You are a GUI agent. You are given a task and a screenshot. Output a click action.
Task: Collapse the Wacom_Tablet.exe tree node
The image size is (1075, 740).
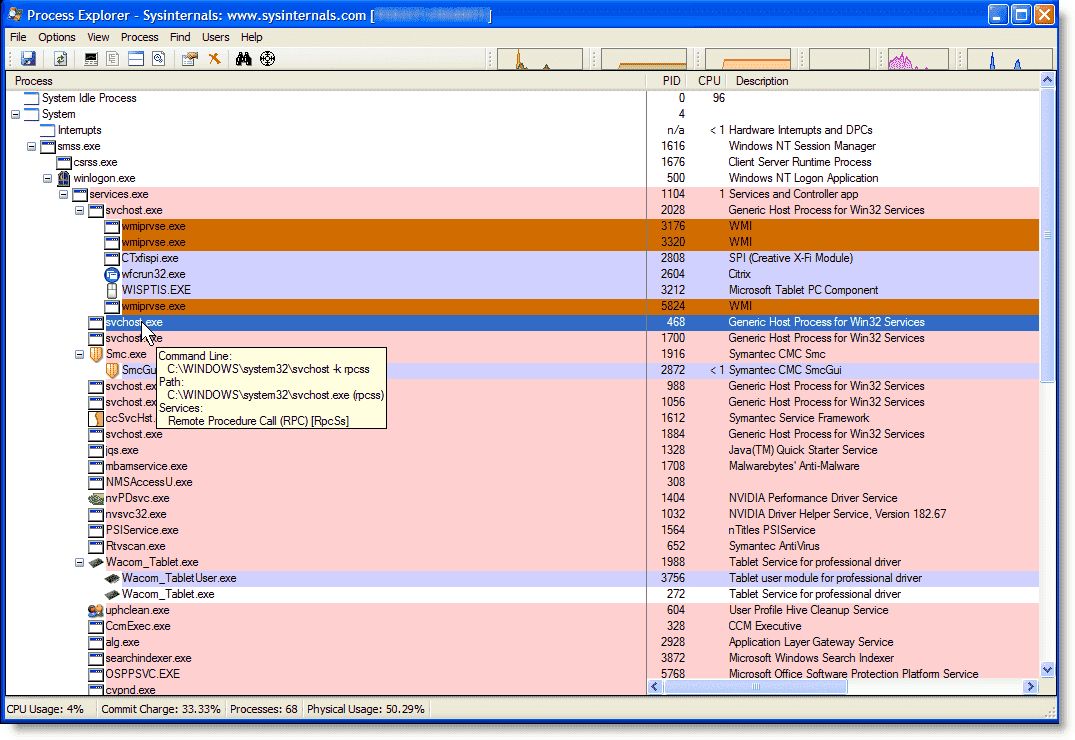coord(80,562)
